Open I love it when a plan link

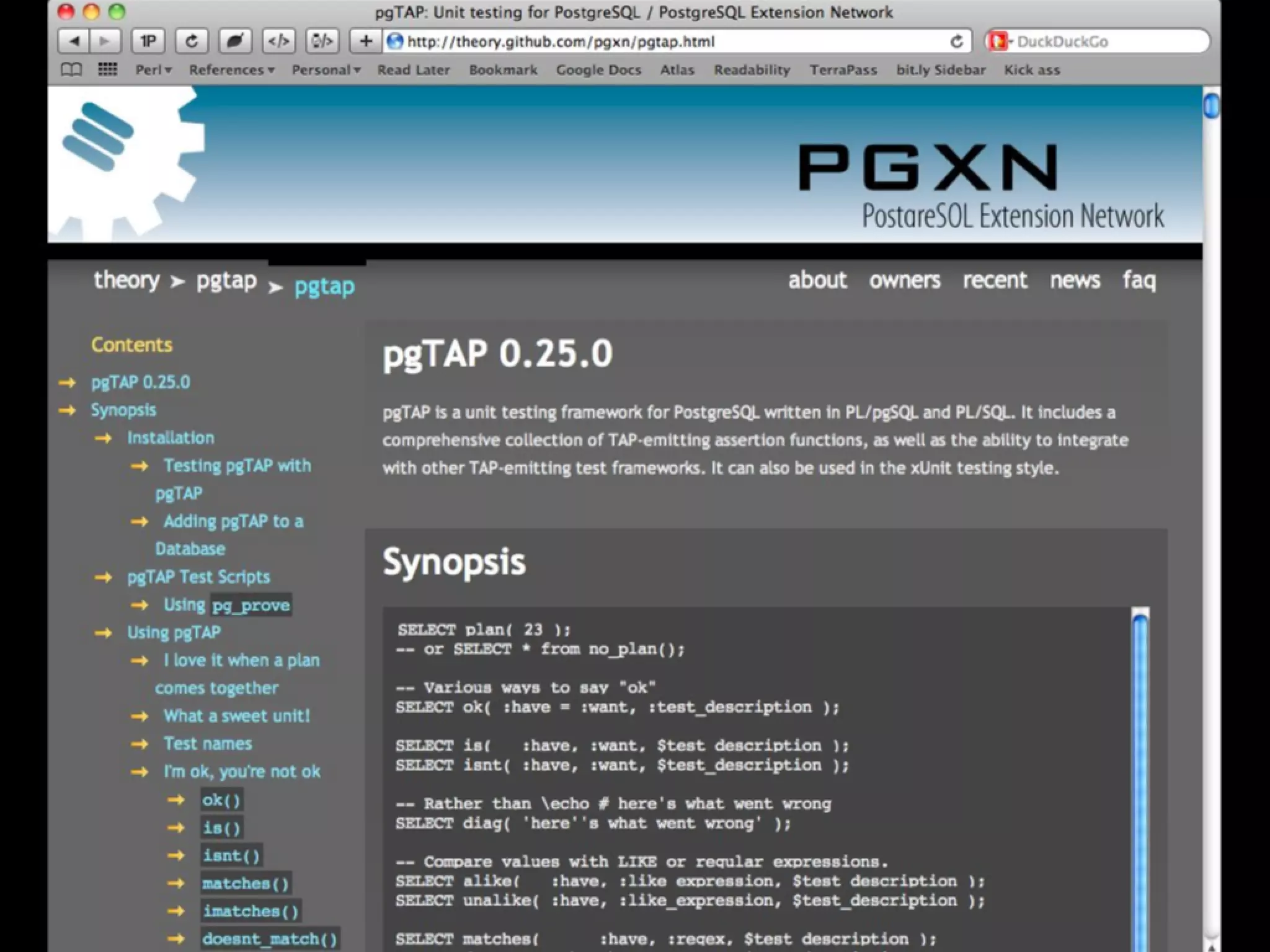tap(238, 674)
